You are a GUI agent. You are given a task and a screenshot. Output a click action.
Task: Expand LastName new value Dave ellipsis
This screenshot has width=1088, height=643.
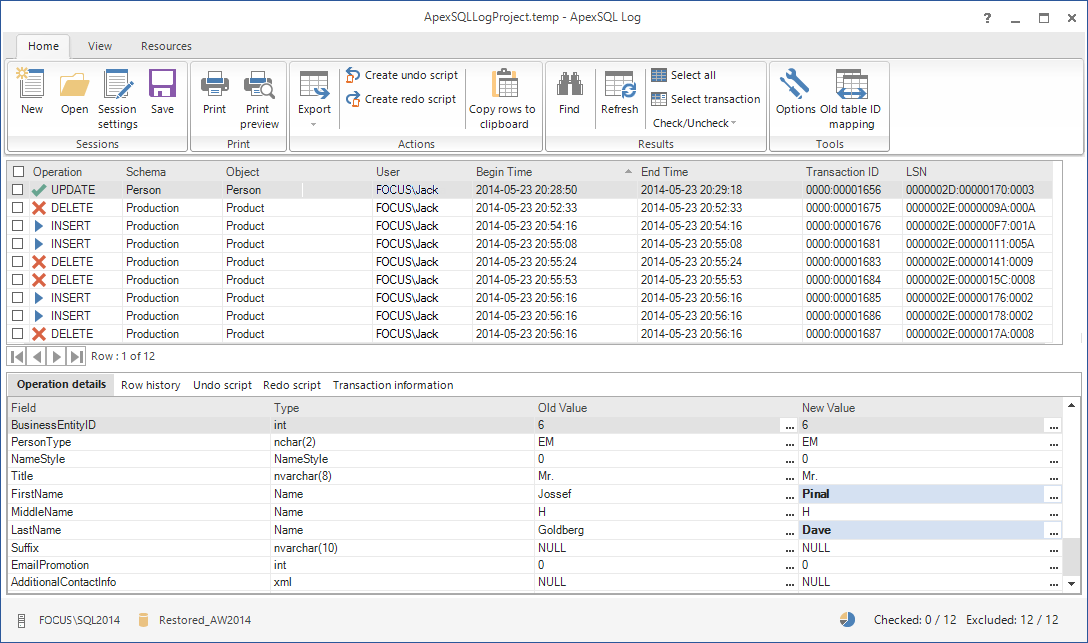pos(1053,531)
